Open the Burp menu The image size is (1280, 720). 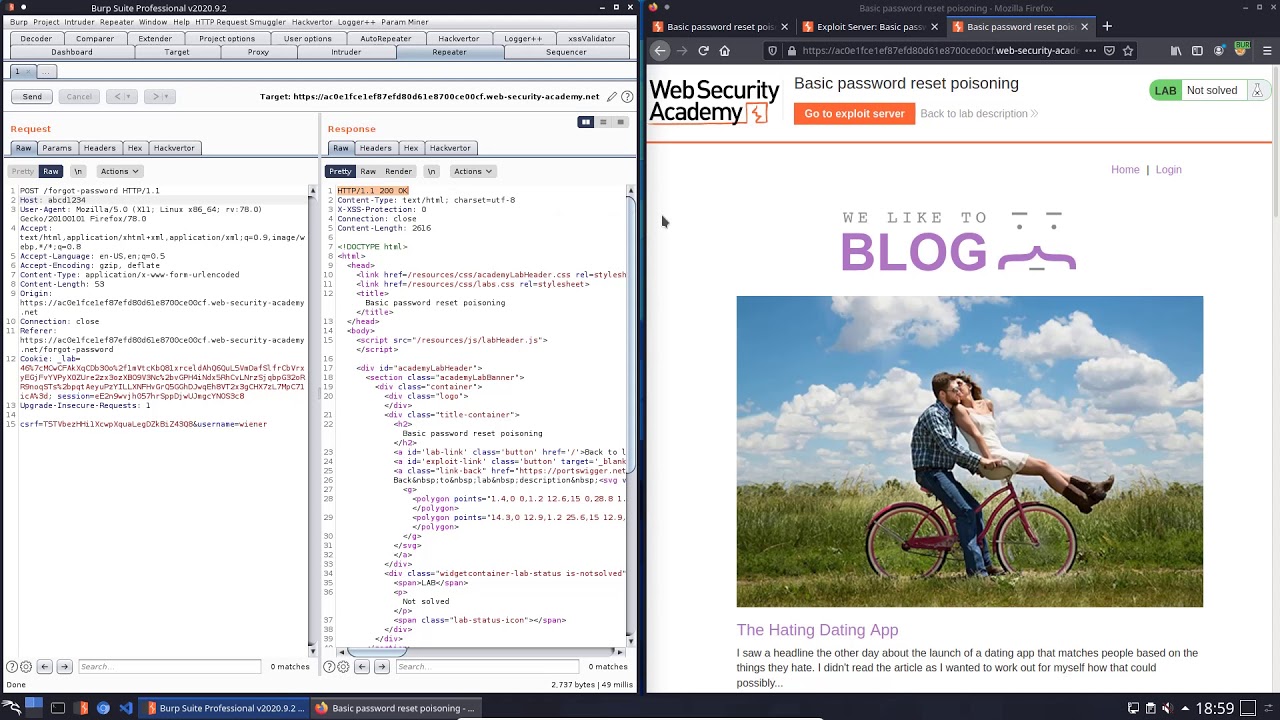[x=19, y=22]
